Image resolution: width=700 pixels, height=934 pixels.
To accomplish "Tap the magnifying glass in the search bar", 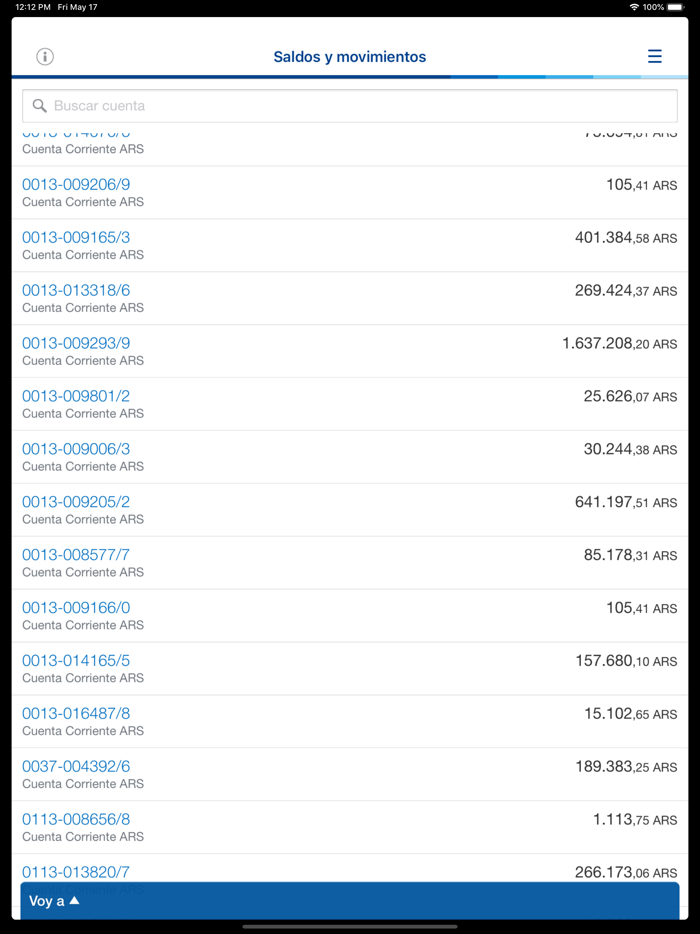I will tap(39, 105).
